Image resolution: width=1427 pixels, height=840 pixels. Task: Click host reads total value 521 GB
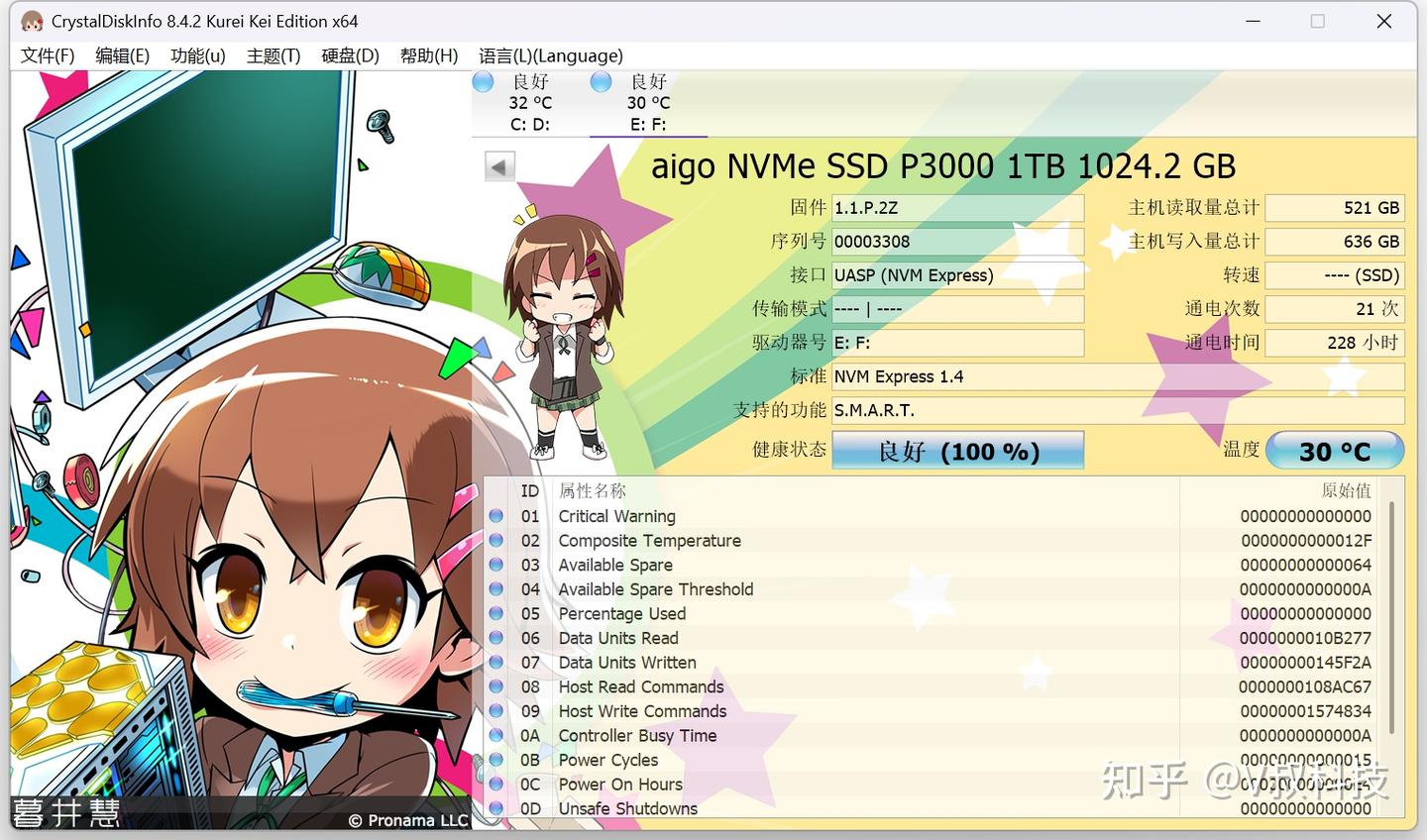pyautogui.click(x=1335, y=208)
